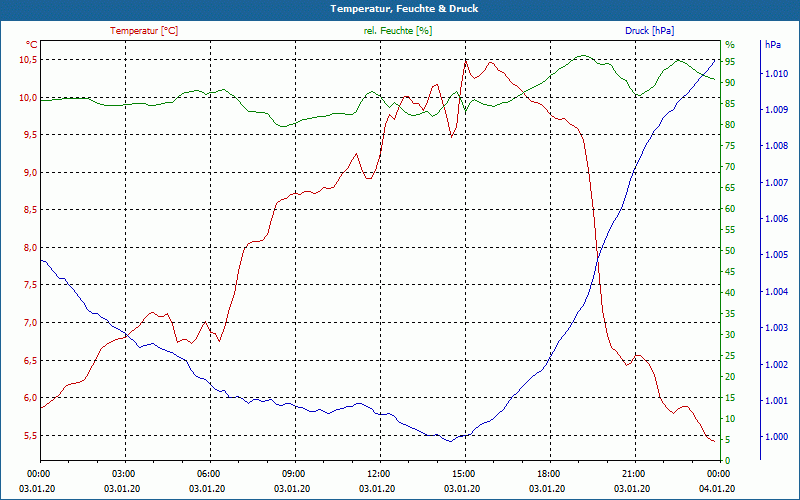The height and width of the screenshot is (500, 800).
Task: Select the blue pressure value '1.001'
Action: click(776, 401)
